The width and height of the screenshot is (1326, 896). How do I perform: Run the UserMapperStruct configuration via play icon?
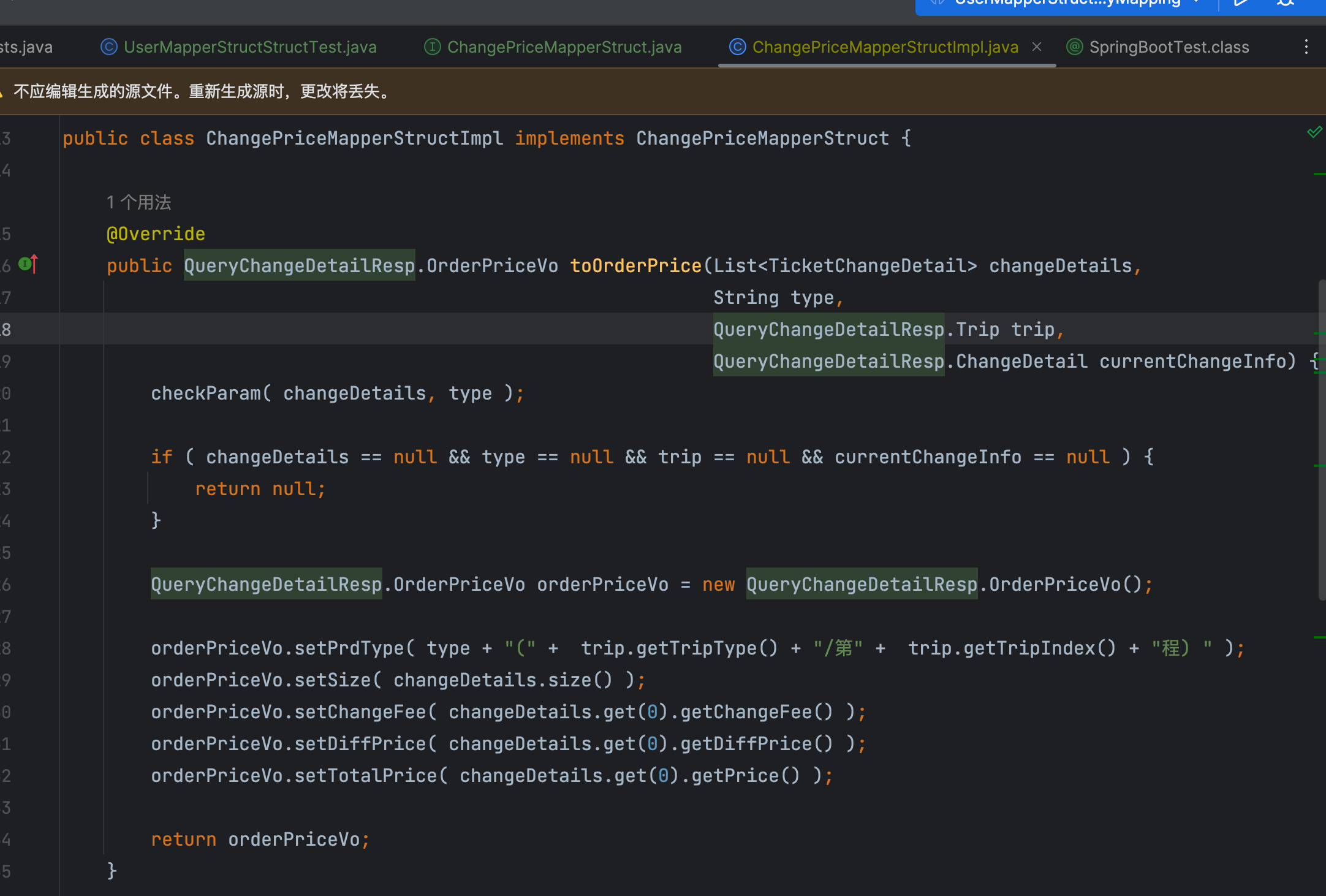point(1240,4)
